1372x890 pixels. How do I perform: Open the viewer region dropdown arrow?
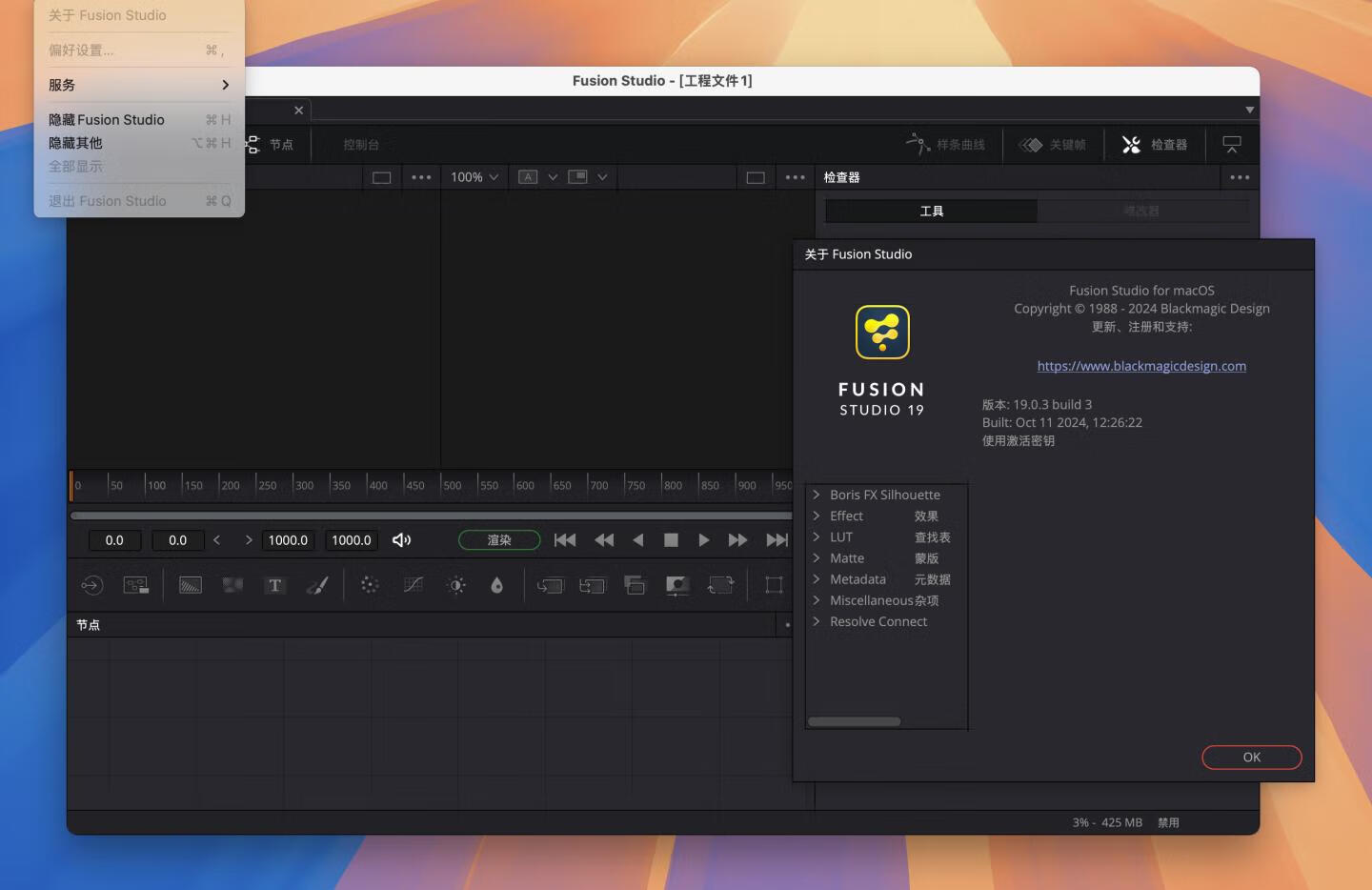[x=602, y=177]
